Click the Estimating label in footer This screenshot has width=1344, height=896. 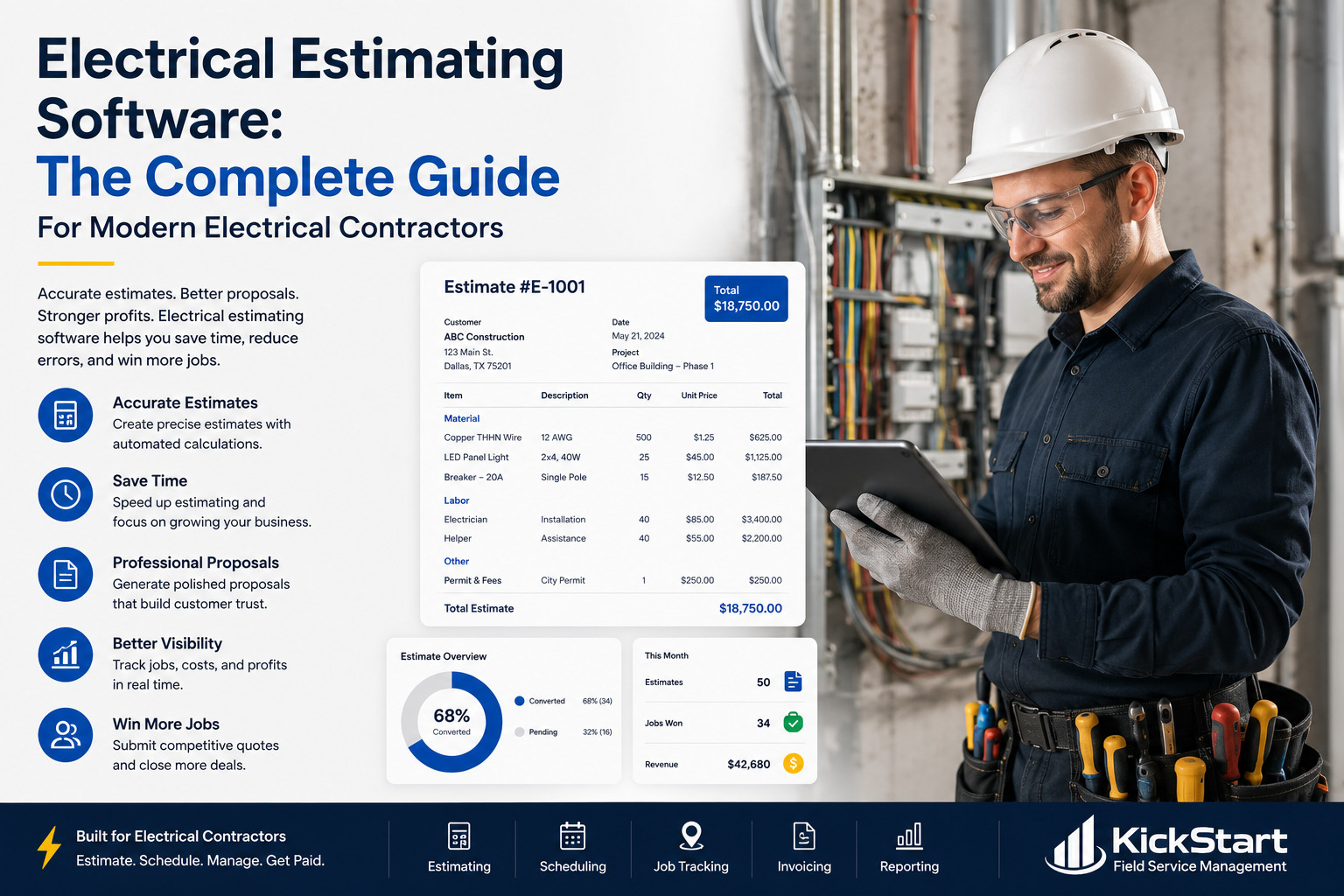coord(459,866)
